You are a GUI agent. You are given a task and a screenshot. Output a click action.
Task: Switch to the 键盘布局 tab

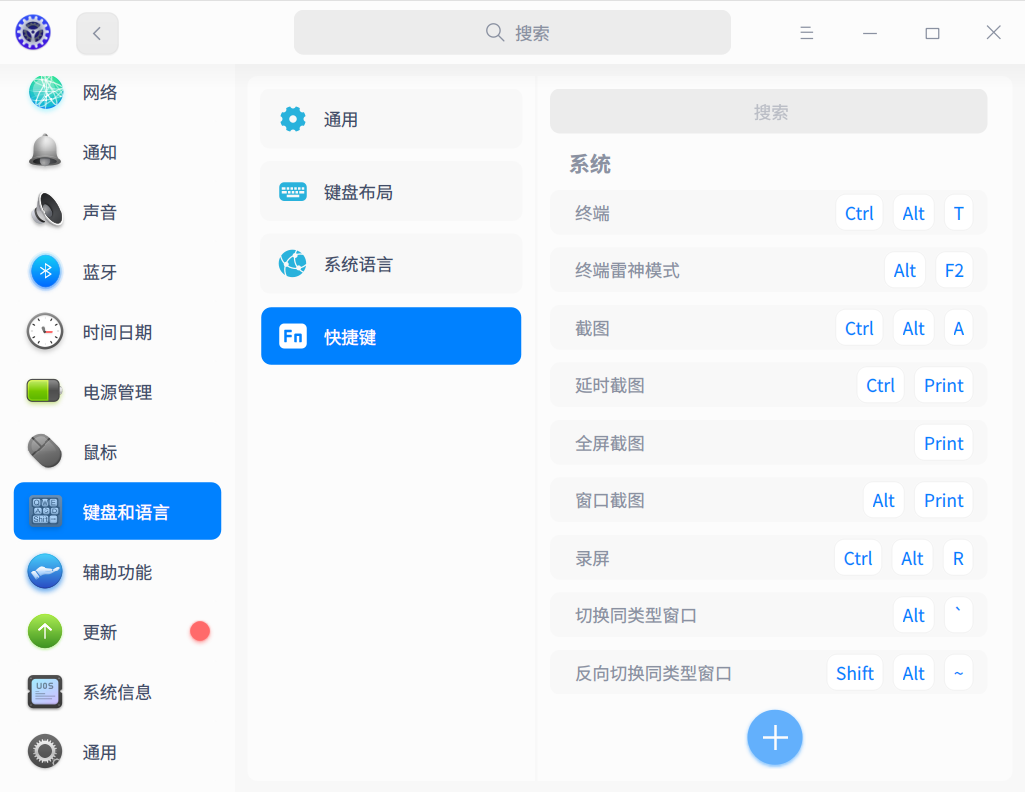click(391, 191)
